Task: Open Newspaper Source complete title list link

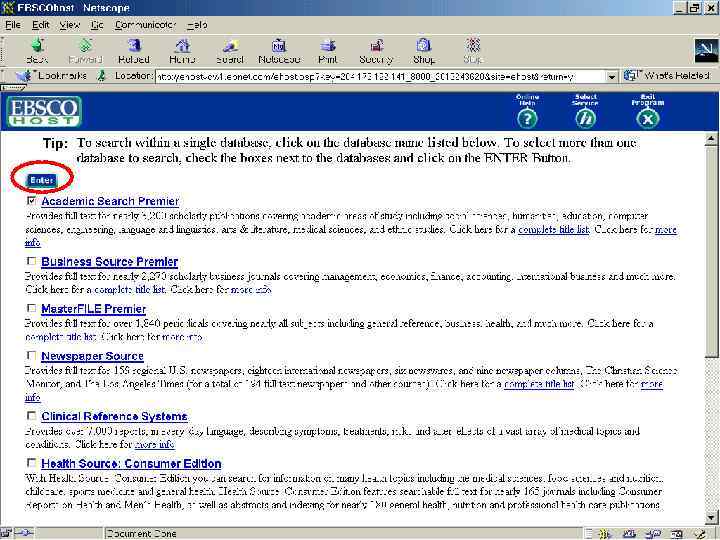Action: click(539, 384)
